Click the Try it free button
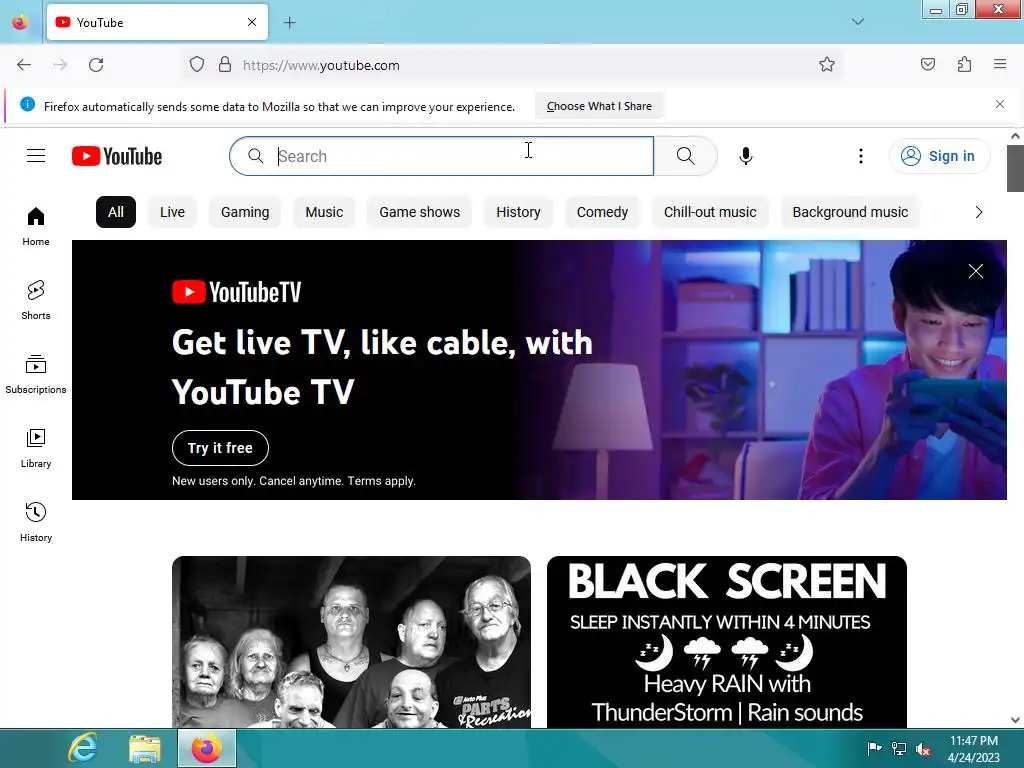The image size is (1024, 768). click(x=220, y=448)
